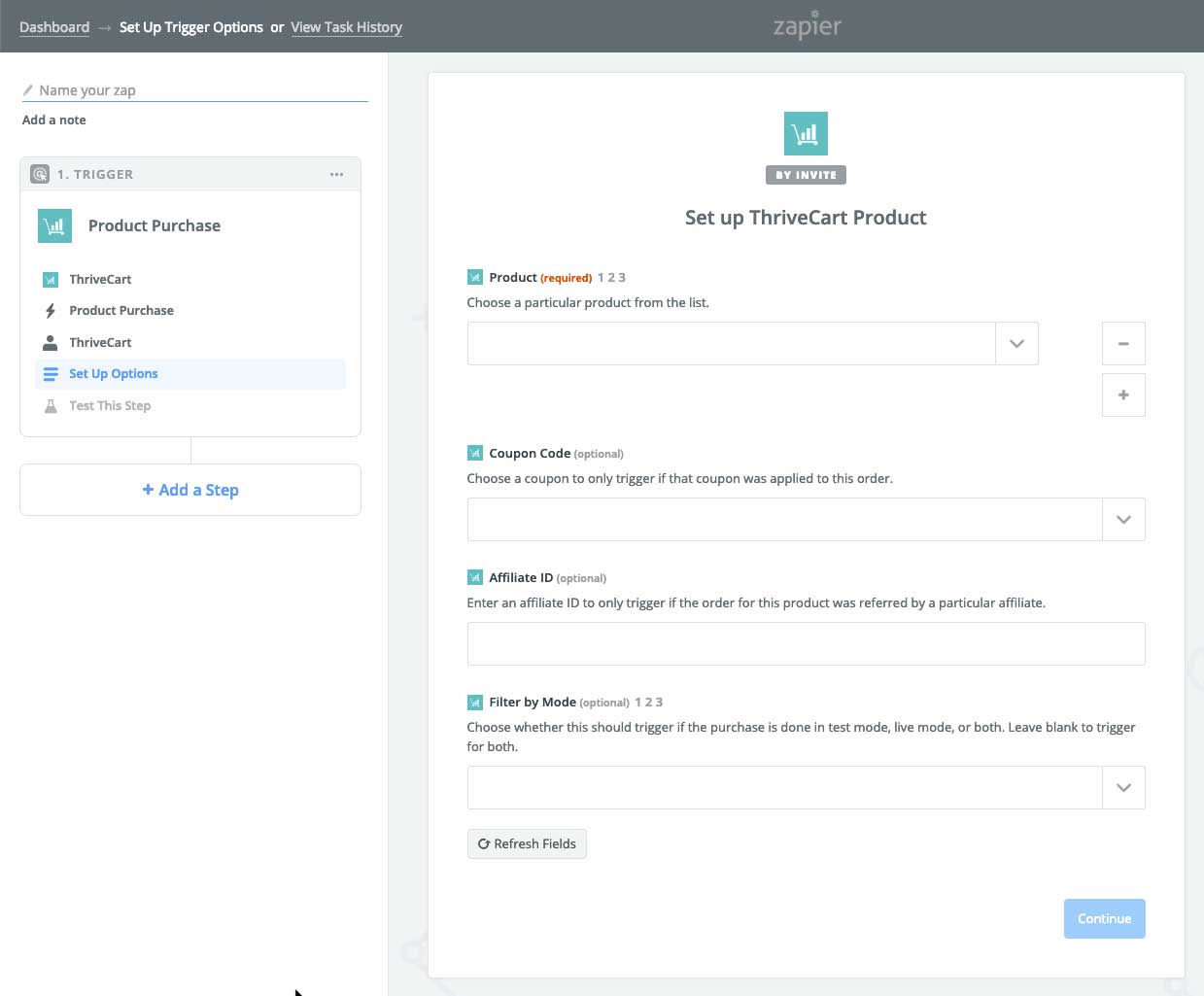
Task: Click the Continue button
Action: 1105,919
